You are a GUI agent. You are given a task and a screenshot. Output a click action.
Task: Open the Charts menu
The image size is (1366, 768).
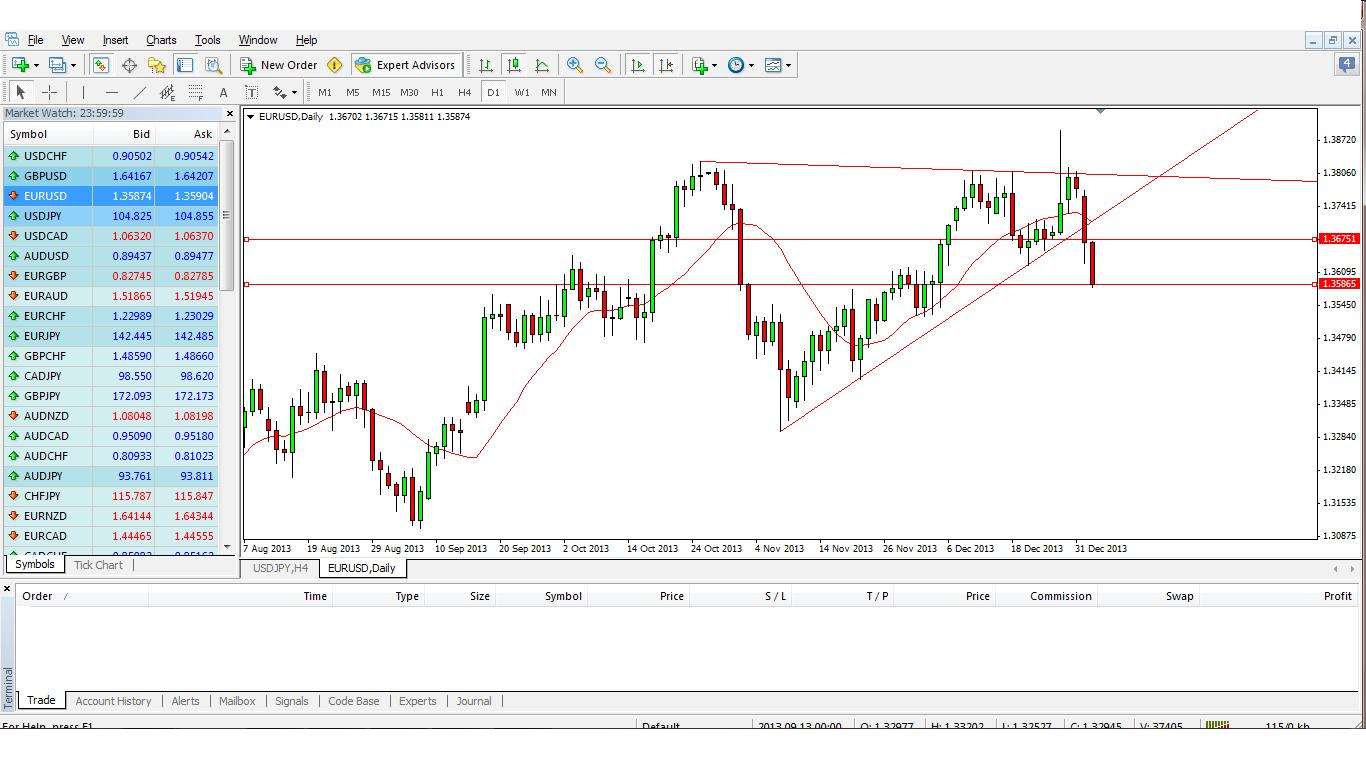(x=160, y=40)
